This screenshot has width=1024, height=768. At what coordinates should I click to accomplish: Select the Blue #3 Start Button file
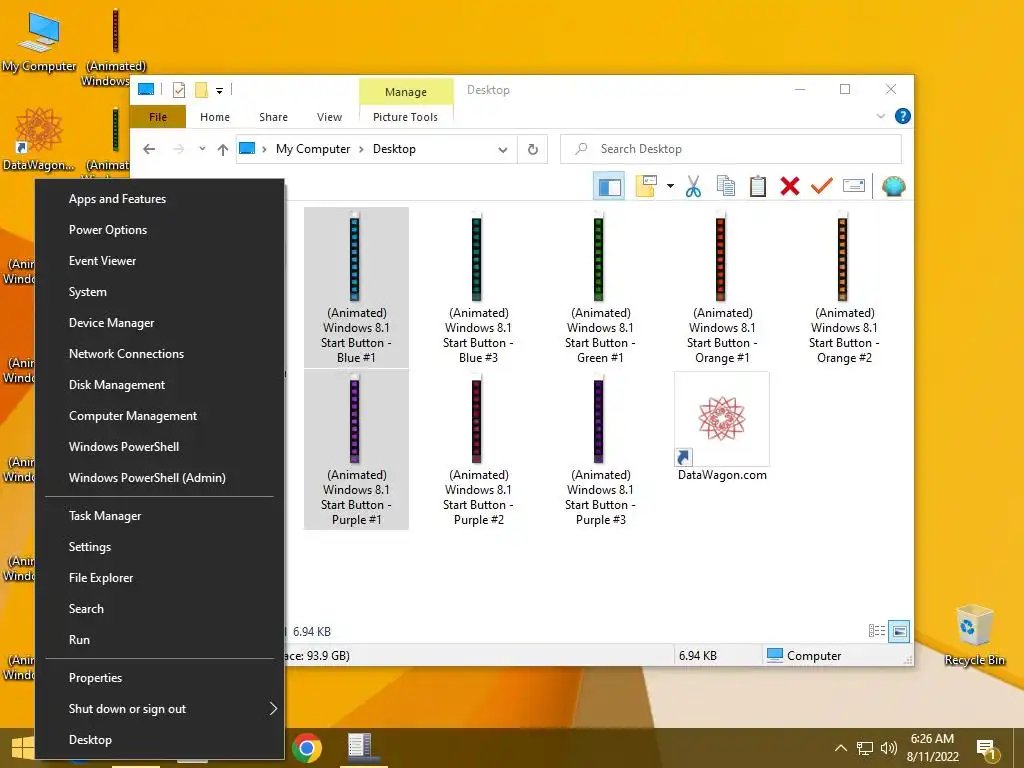[x=478, y=287]
